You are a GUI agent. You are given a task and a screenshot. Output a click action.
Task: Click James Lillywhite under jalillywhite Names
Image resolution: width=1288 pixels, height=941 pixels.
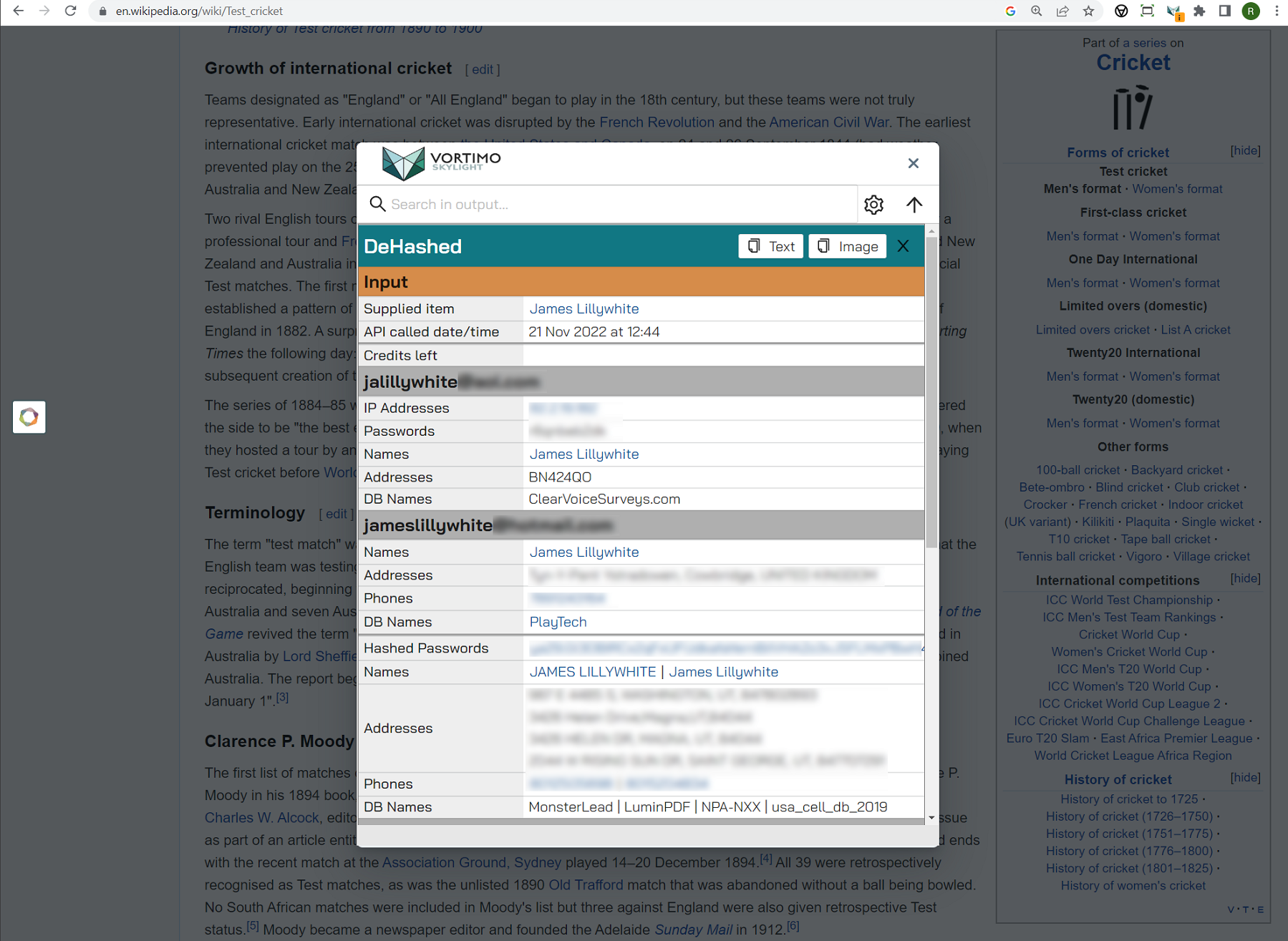[x=584, y=454]
